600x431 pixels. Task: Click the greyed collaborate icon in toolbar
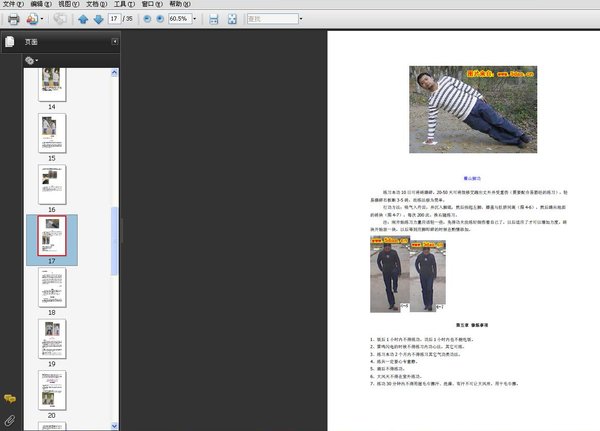point(60,19)
